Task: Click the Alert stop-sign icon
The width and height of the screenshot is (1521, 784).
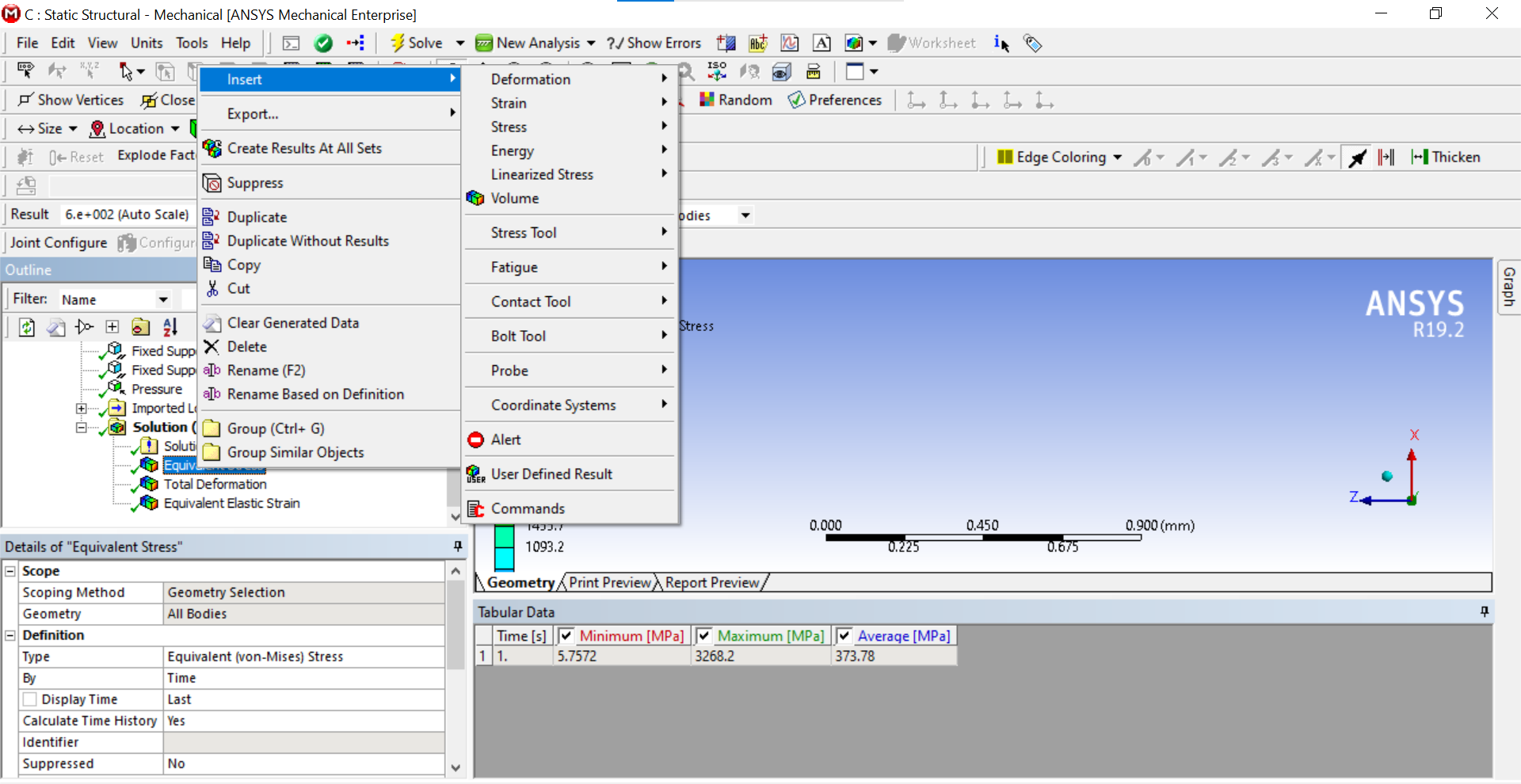Action: [x=476, y=440]
